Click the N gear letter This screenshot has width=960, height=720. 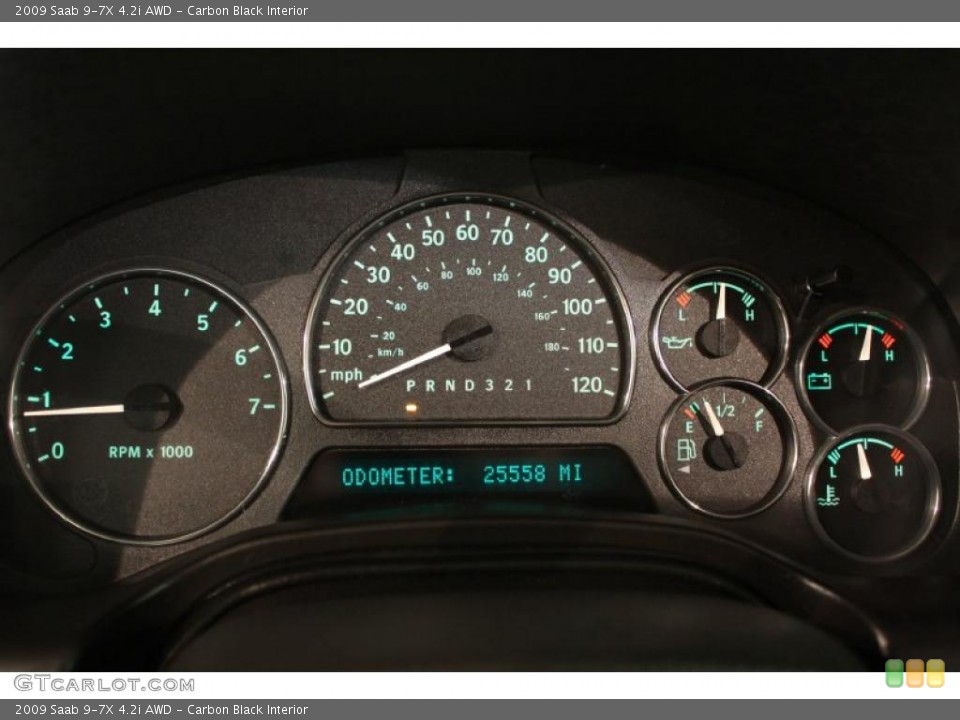point(450,386)
